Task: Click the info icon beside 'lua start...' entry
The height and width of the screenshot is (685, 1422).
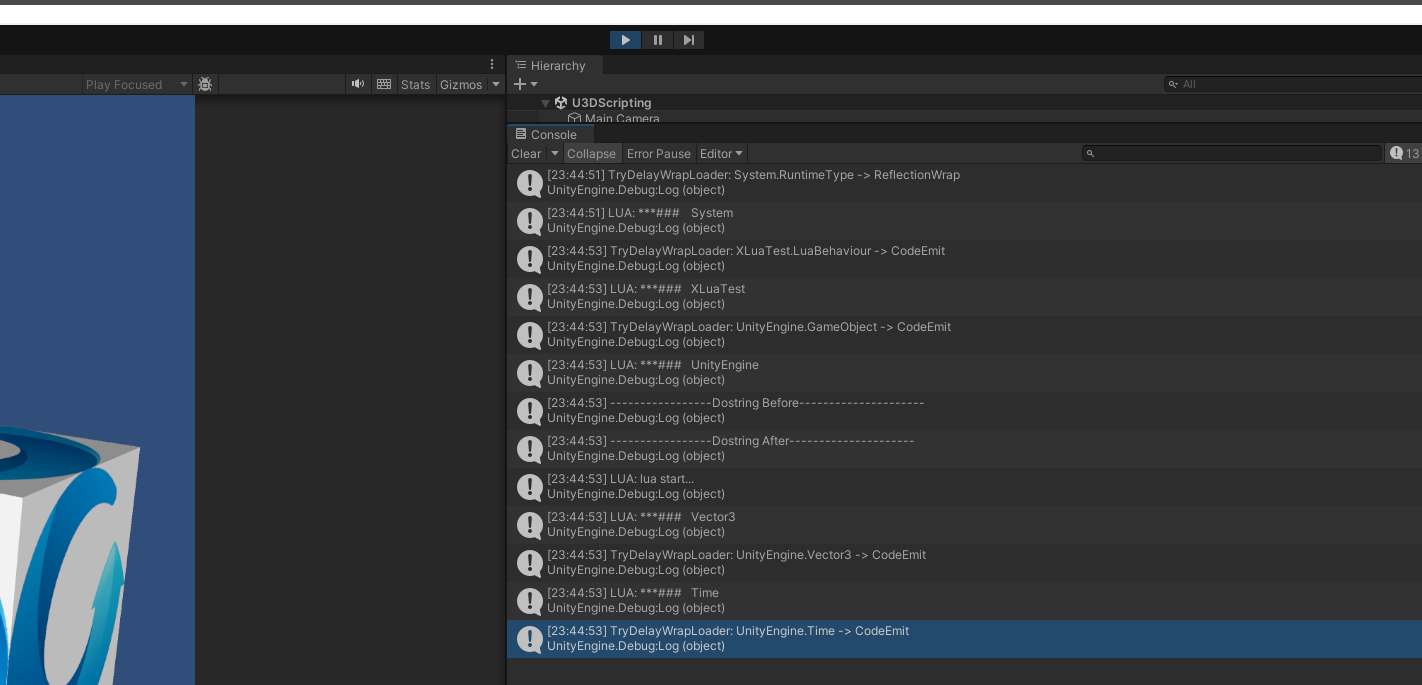Action: [529, 487]
